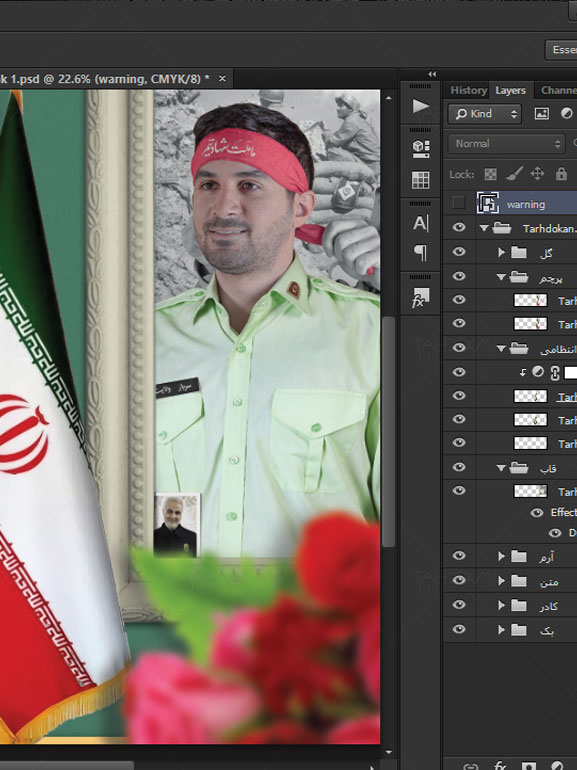Hide the گل group eye icon
Screen dimensions: 577x770
pos(459,252)
